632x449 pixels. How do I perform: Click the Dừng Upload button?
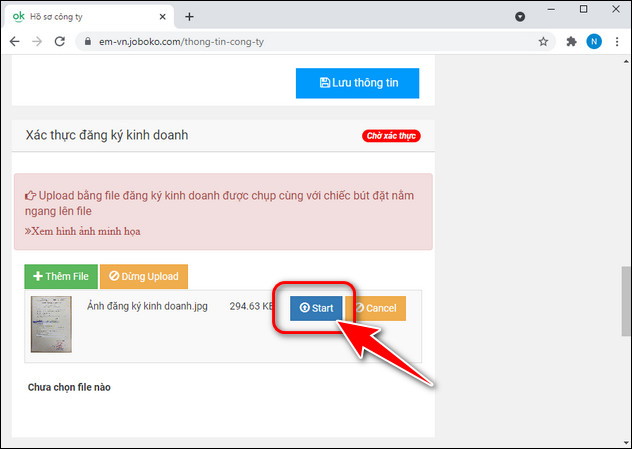(143, 277)
